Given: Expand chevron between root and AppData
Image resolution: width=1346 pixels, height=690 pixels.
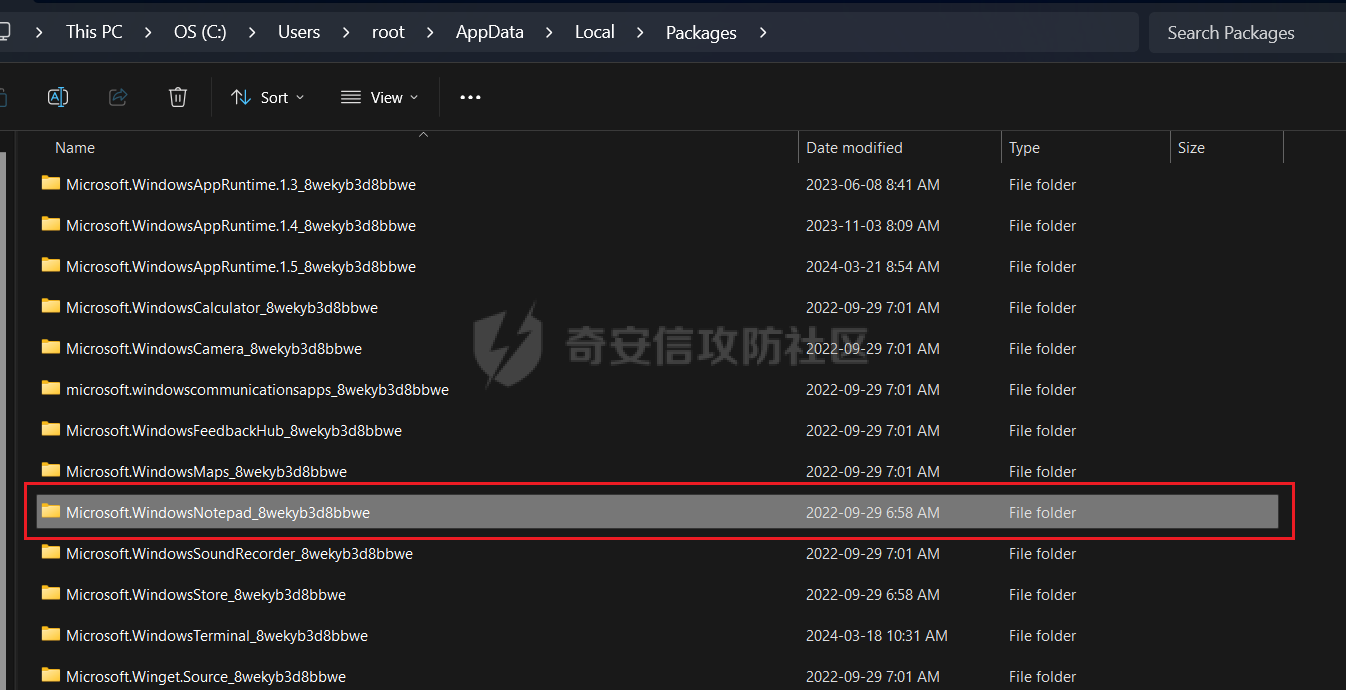Looking at the screenshot, I should click(431, 32).
